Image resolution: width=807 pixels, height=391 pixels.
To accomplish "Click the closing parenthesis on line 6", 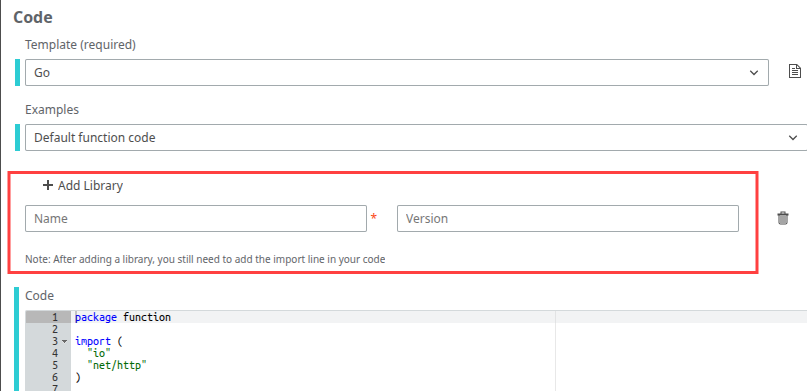I will click(78, 377).
